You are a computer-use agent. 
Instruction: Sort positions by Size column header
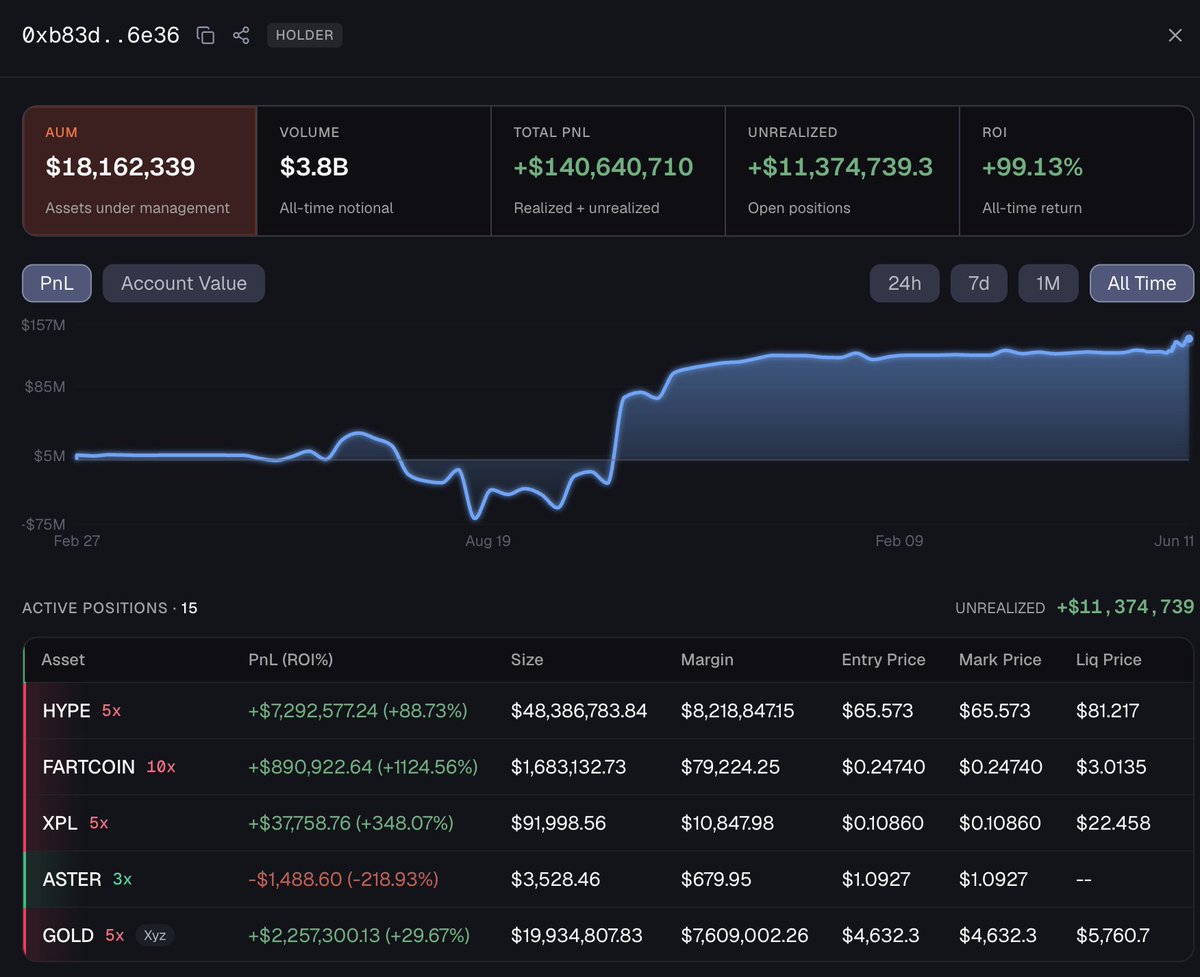coord(527,660)
